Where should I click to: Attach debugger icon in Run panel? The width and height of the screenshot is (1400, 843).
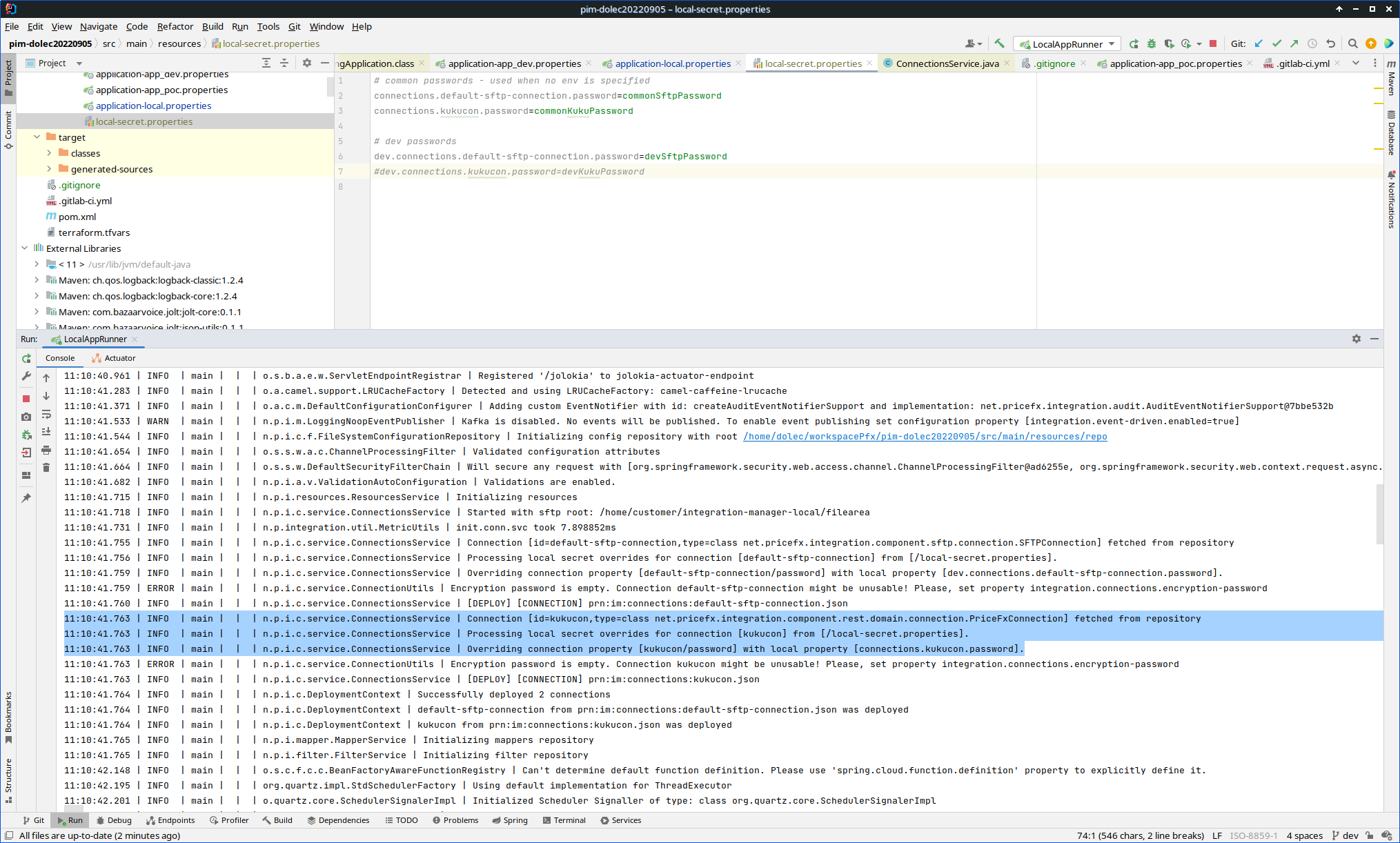coord(26,435)
